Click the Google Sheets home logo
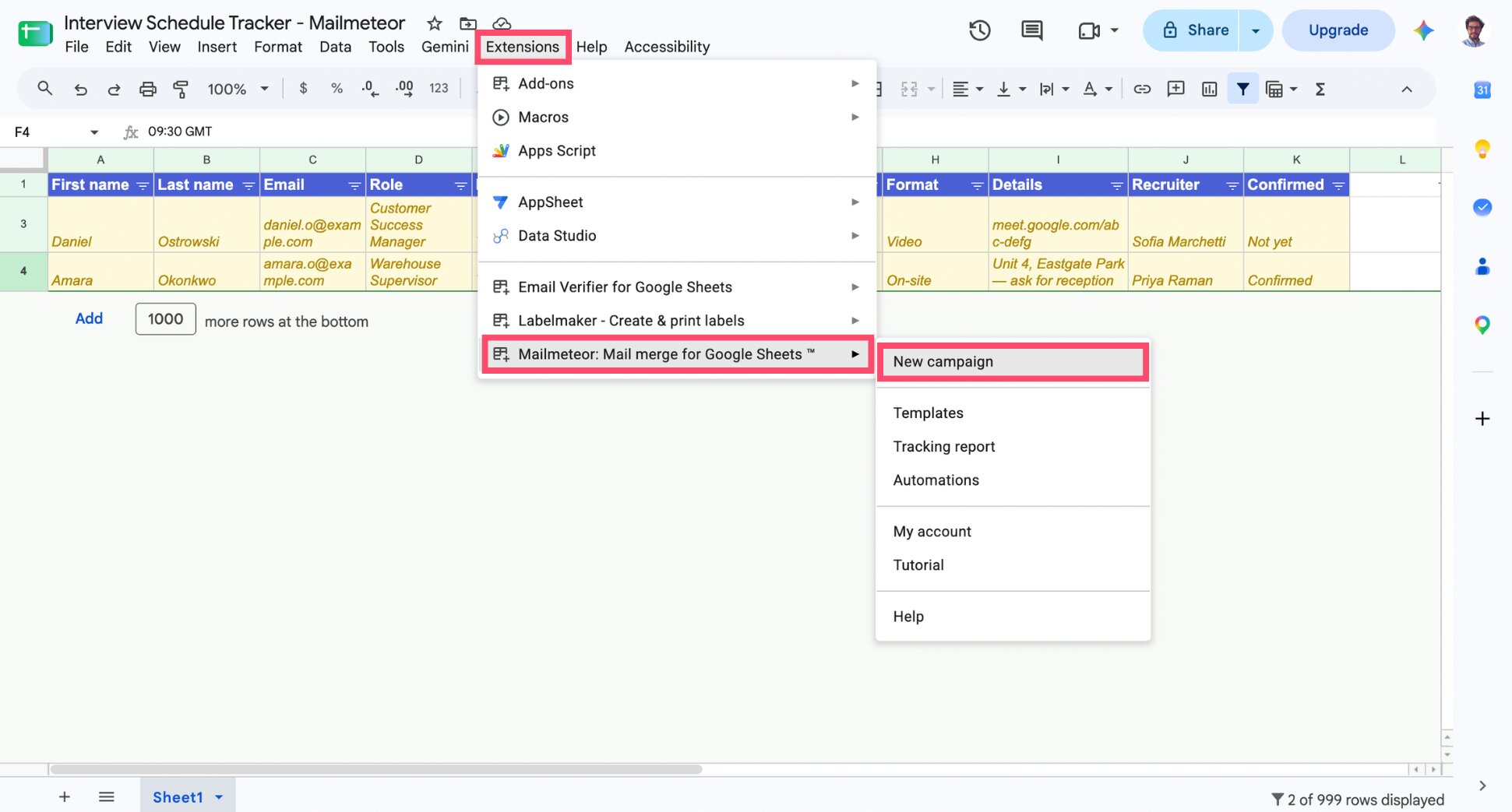This screenshot has width=1512, height=812. coord(35,33)
